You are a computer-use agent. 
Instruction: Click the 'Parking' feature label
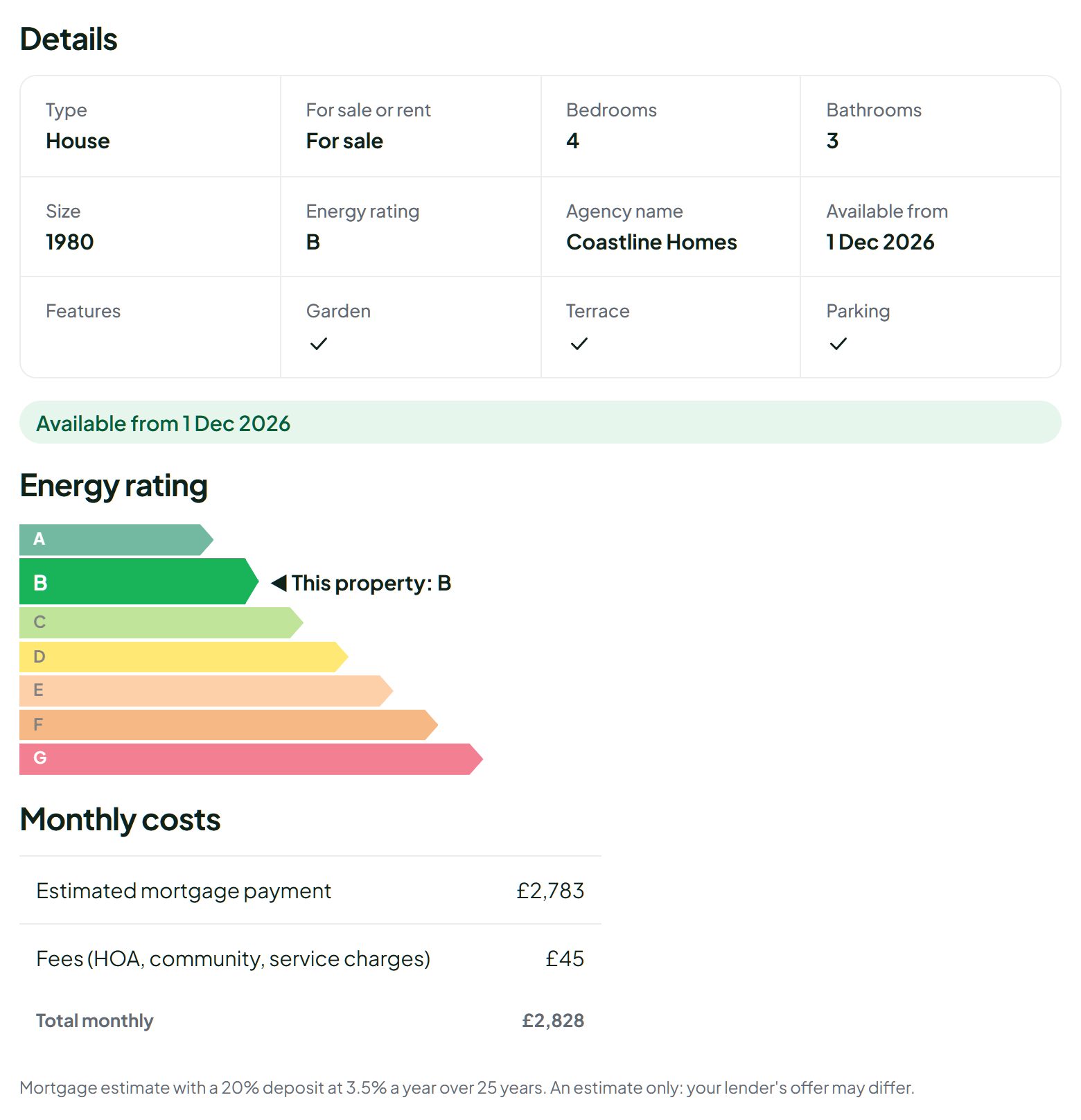[858, 311]
